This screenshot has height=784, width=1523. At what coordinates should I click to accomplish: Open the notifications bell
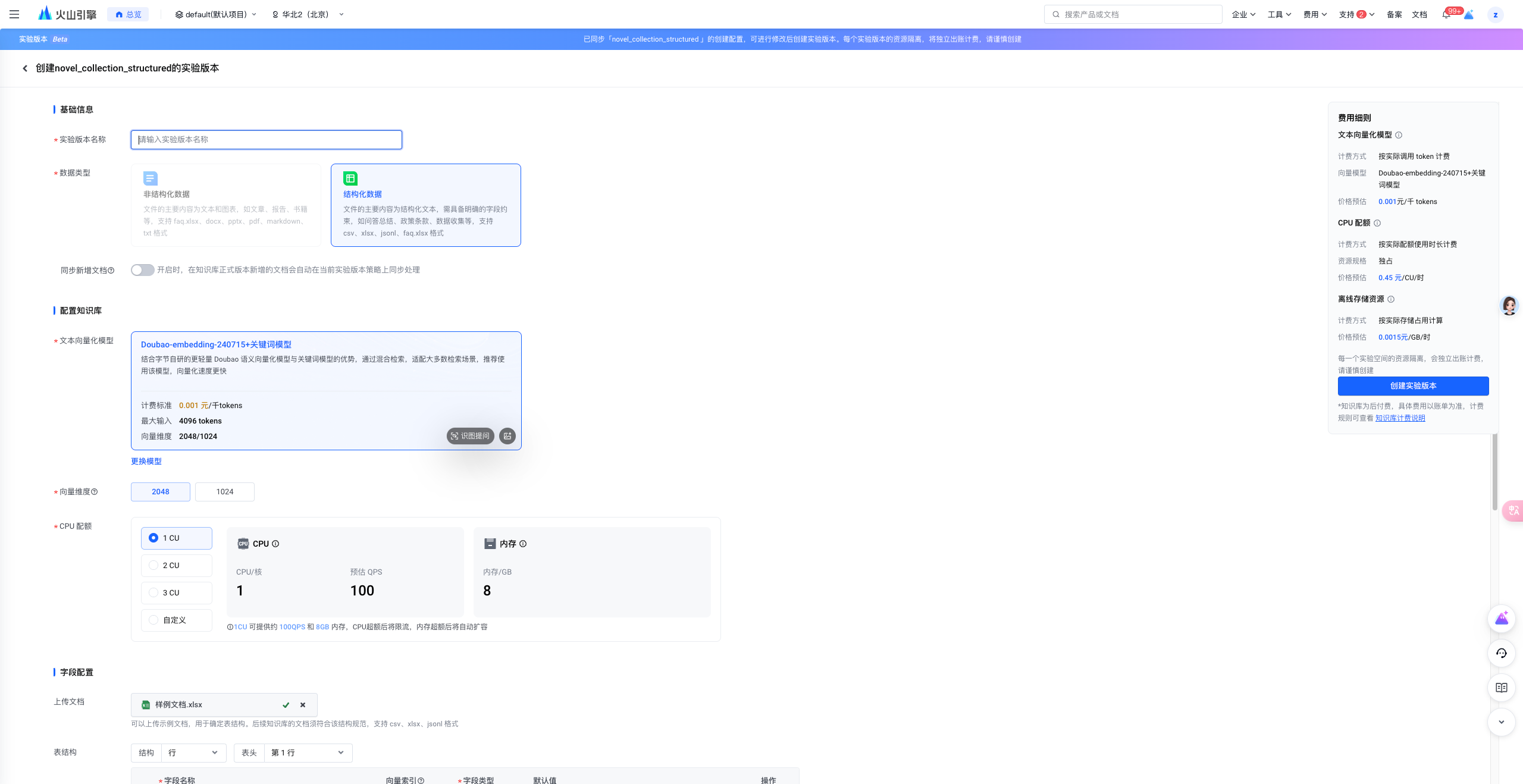click(x=1446, y=14)
